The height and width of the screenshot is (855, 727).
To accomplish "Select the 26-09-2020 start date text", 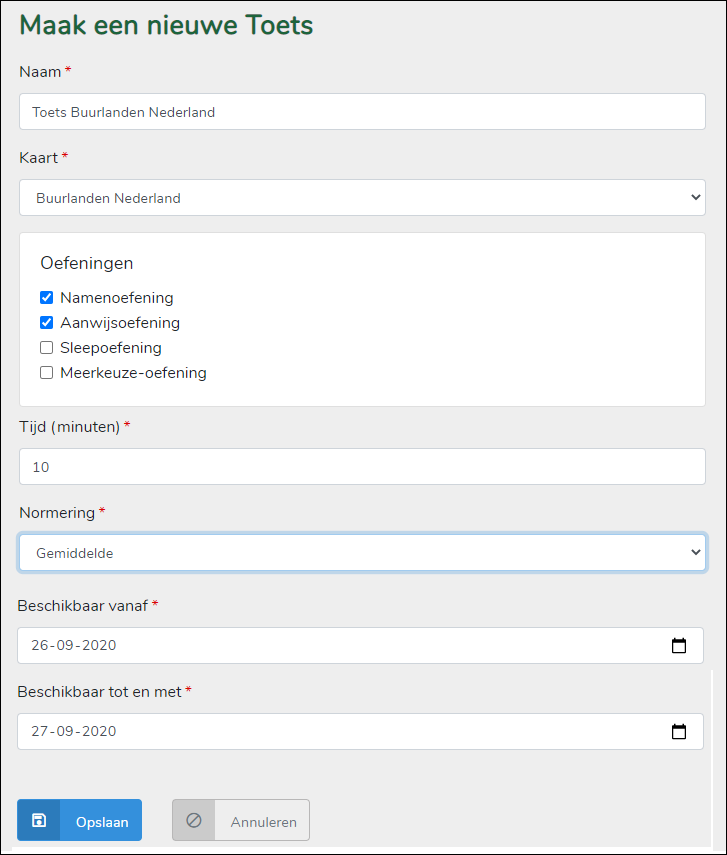I will 74,646.
